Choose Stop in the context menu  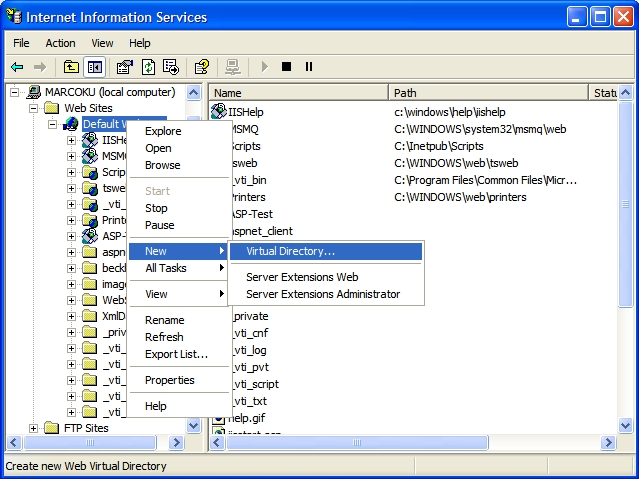tap(179, 208)
